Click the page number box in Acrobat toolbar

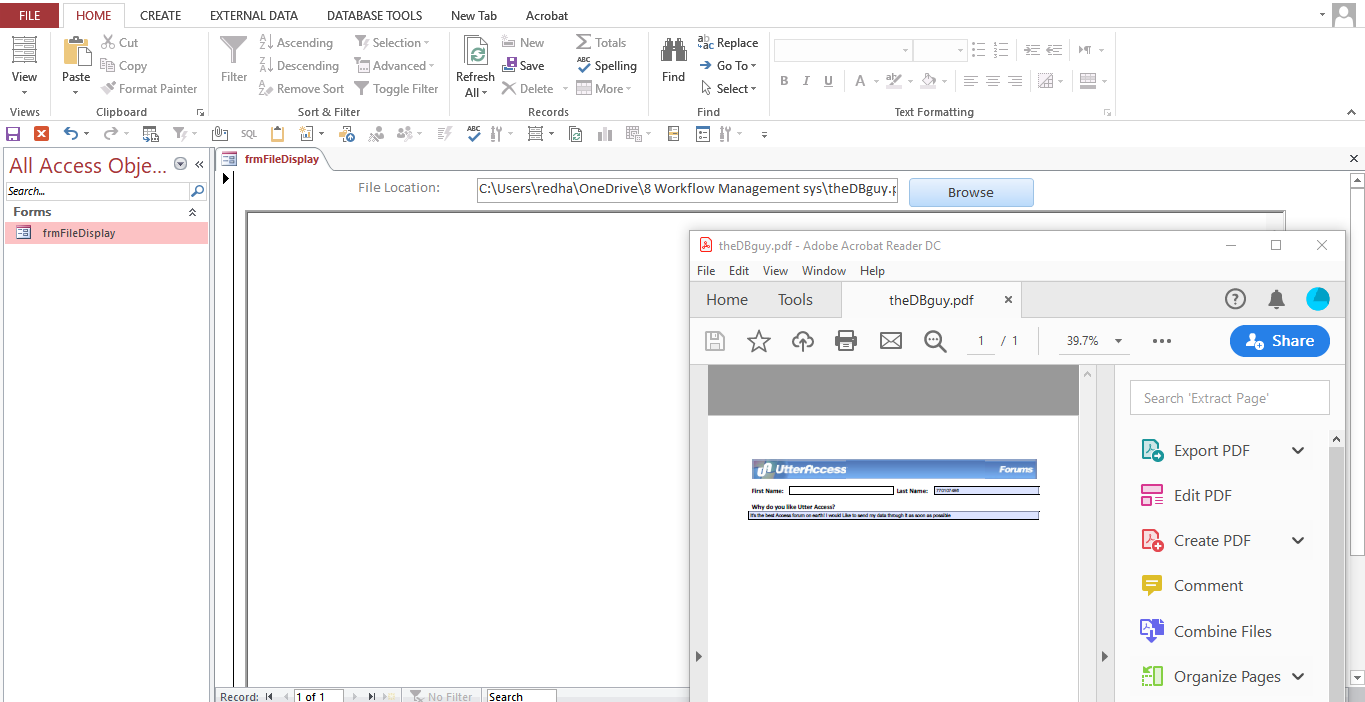click(x=981, y=341)
